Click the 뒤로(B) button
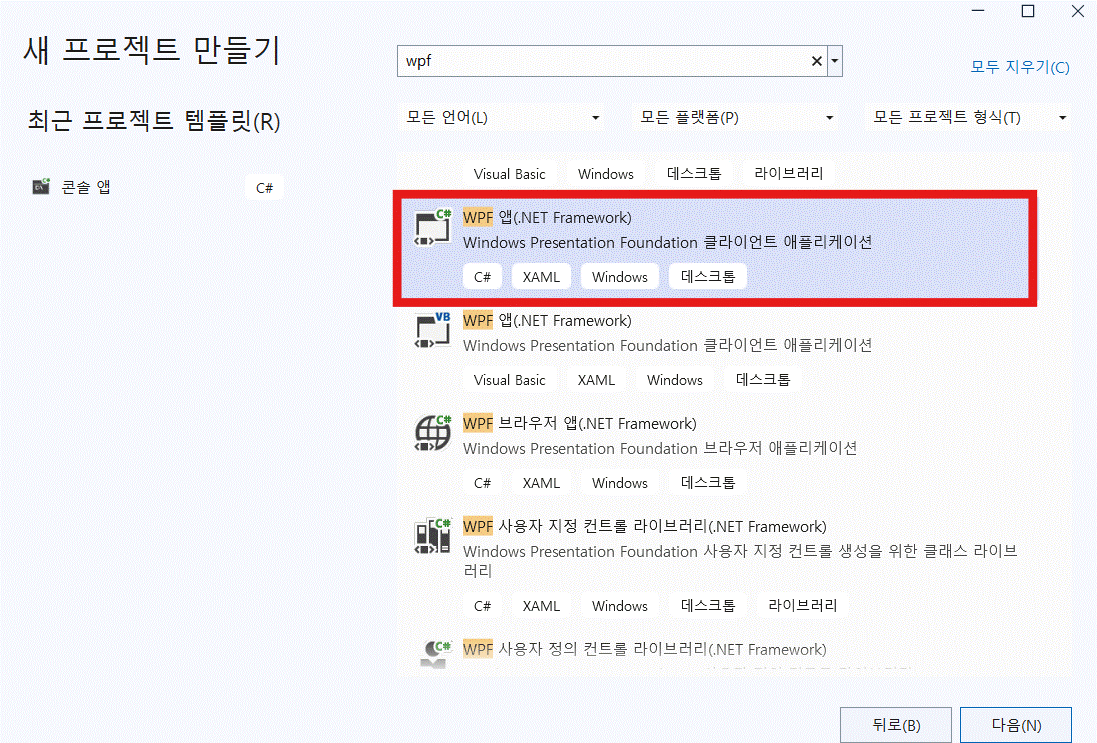Viewport: 1097px width, 743px height. [x=896, y=725]
